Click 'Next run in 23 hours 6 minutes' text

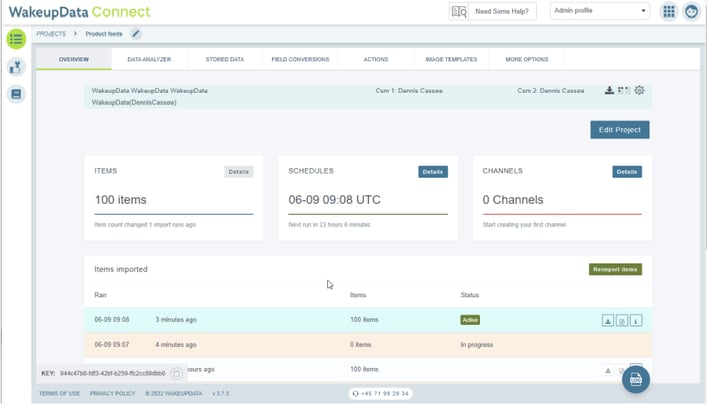(329, 225)
